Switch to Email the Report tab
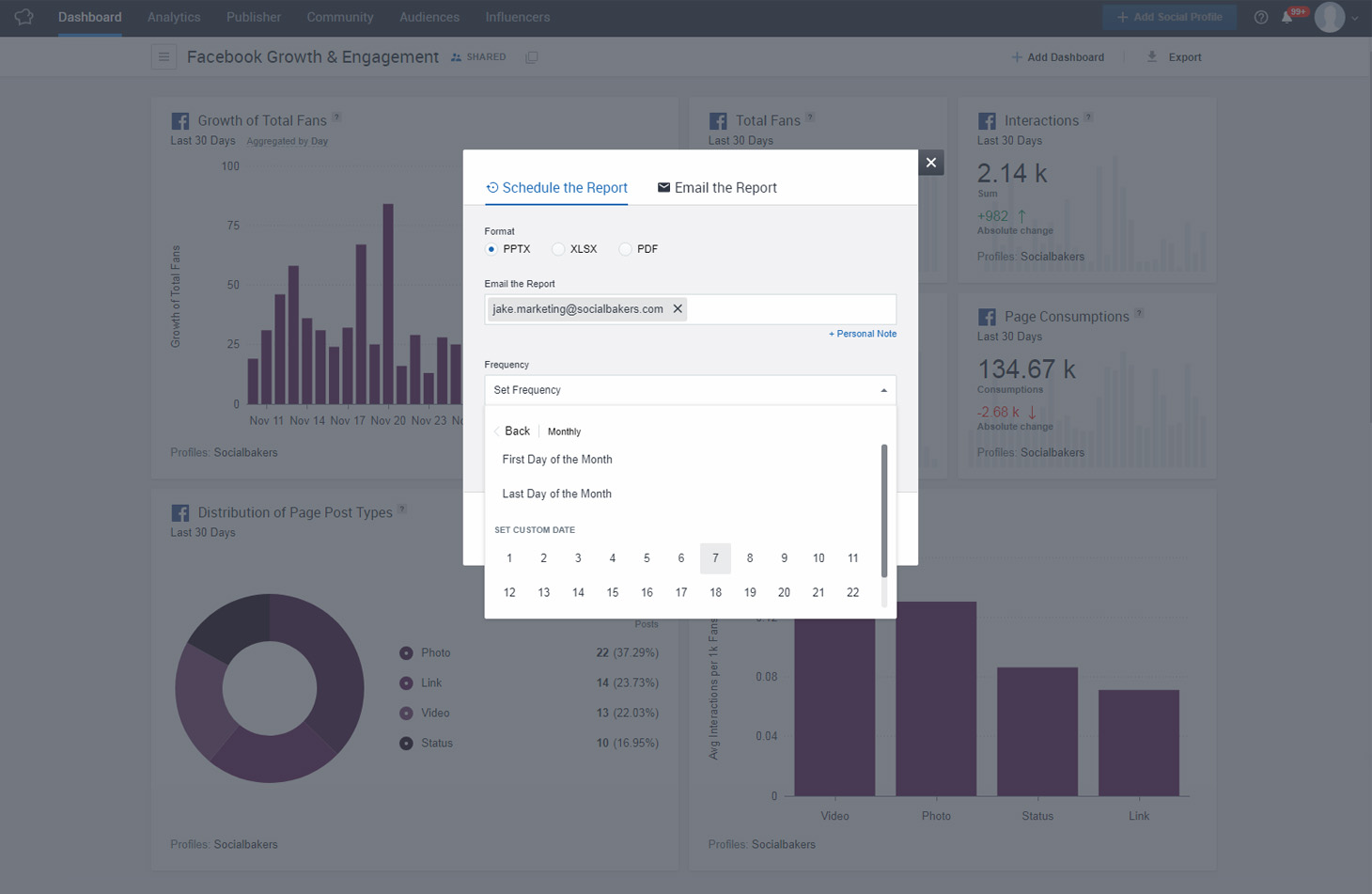 (x=717, y=188)
